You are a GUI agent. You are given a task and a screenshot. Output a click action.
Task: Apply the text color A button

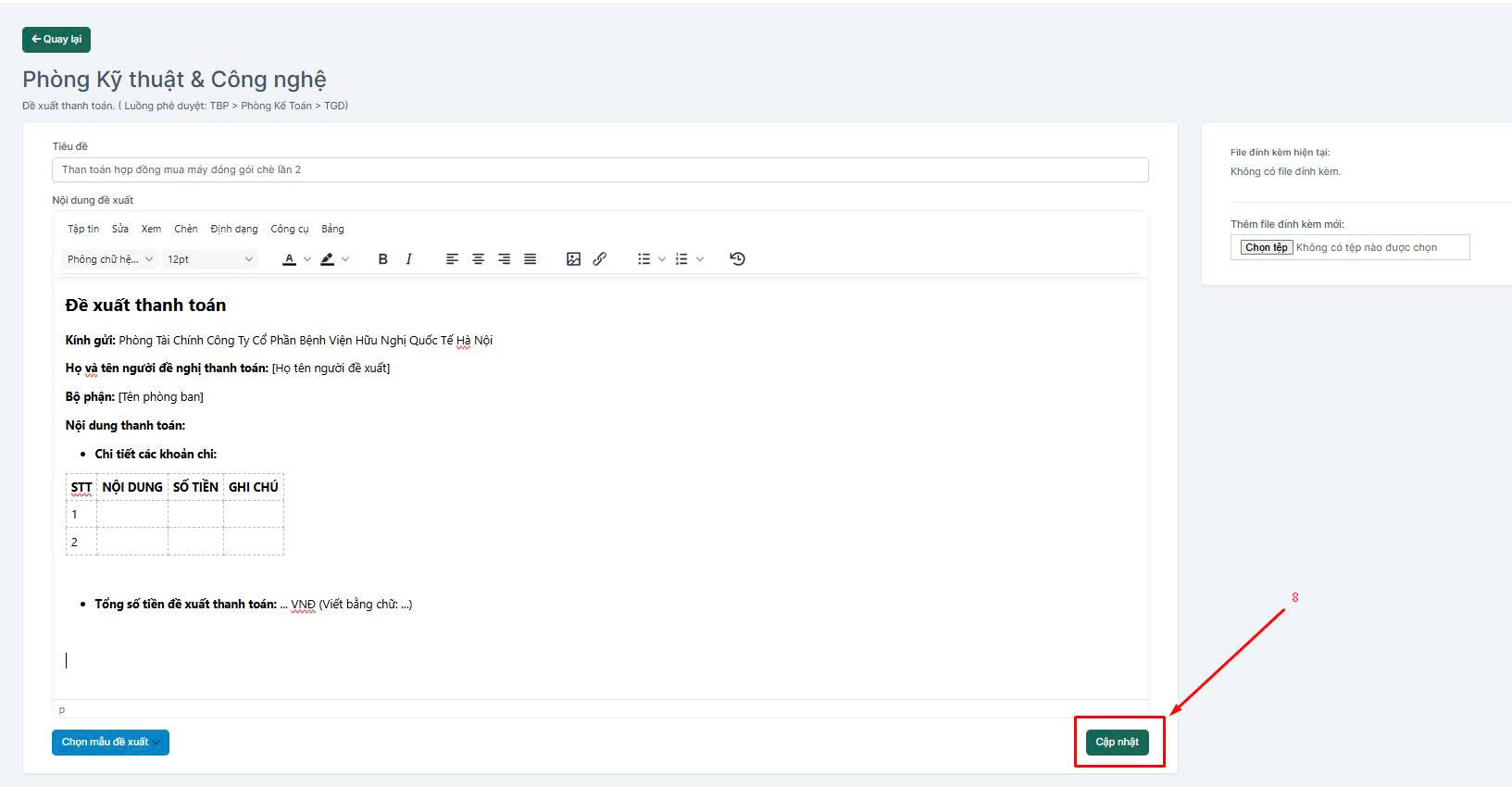289,259
